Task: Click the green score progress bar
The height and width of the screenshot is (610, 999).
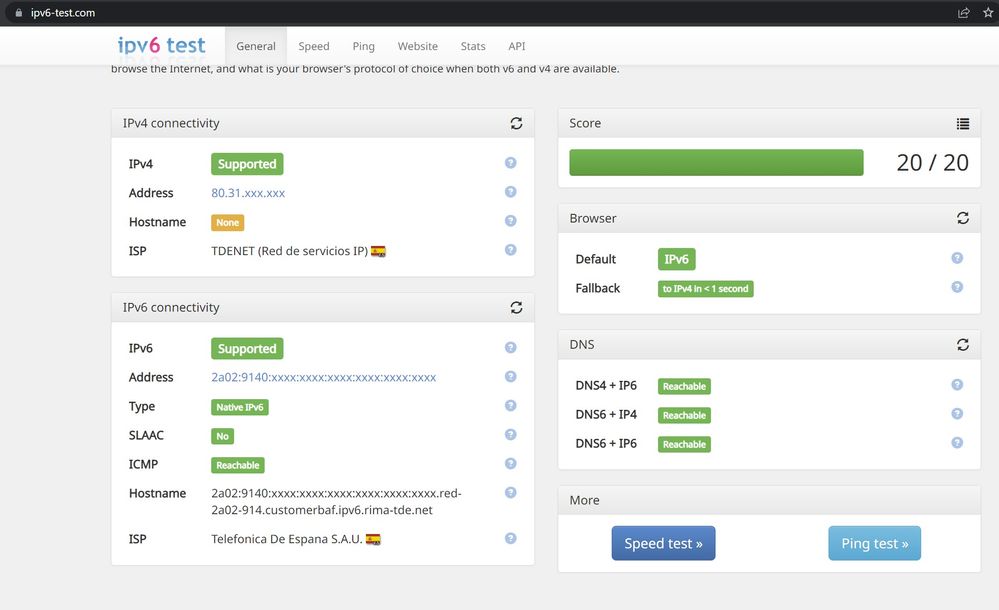Action: pyautogui.click(x=716, y=163)
